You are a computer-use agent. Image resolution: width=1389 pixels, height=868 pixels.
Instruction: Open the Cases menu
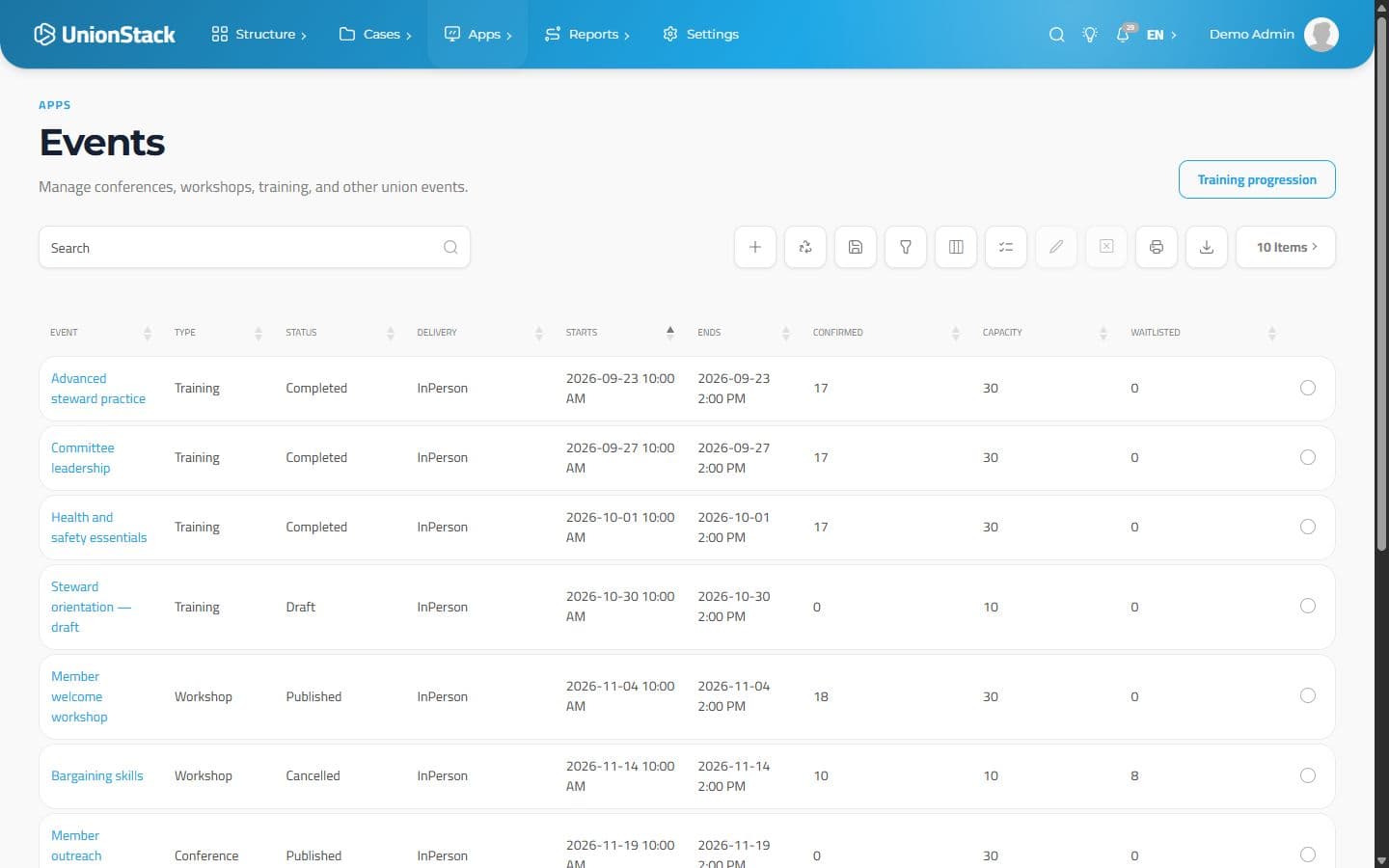[375, 35]
